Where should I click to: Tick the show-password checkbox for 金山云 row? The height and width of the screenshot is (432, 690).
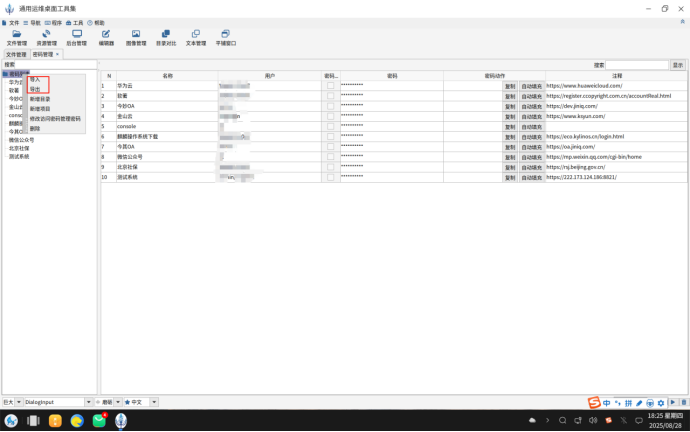tap(330, 116)
